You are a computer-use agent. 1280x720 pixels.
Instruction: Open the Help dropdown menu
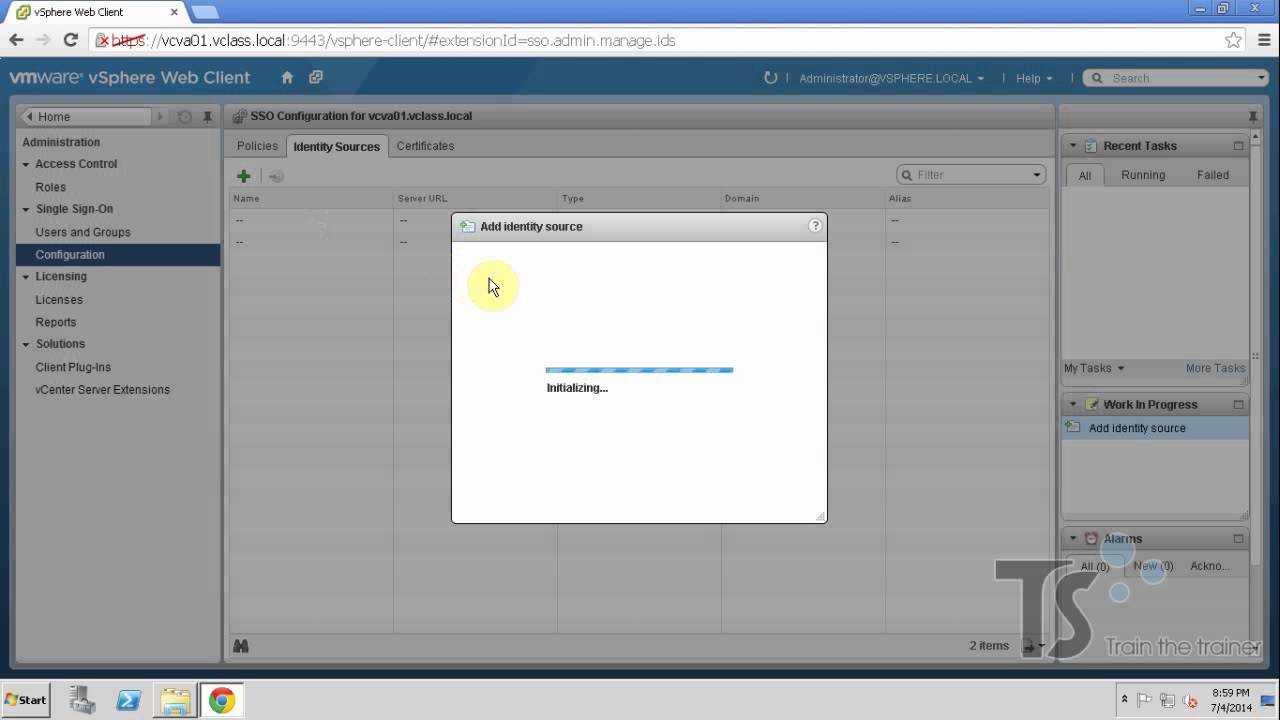tap(1034, 78)
